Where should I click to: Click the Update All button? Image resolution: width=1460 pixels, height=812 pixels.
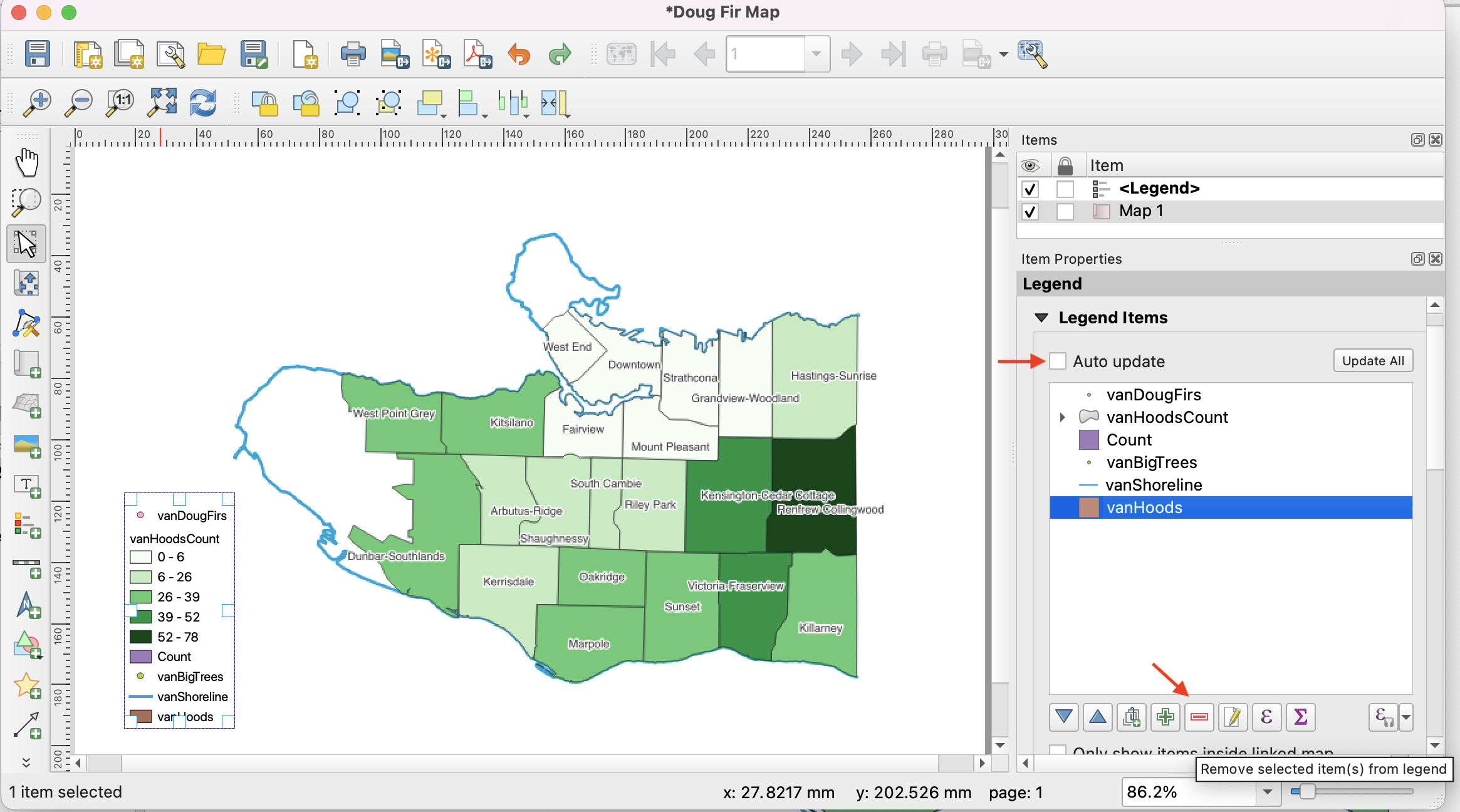[x=1372, y=361]
